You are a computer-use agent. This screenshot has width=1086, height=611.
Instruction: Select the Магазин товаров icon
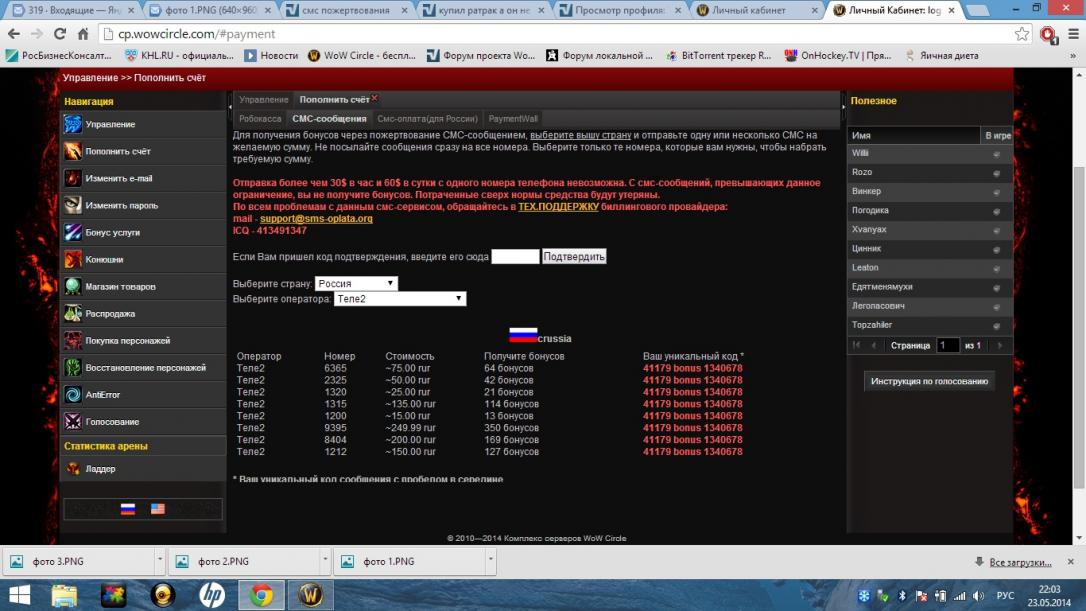click(x=73, y=287)
